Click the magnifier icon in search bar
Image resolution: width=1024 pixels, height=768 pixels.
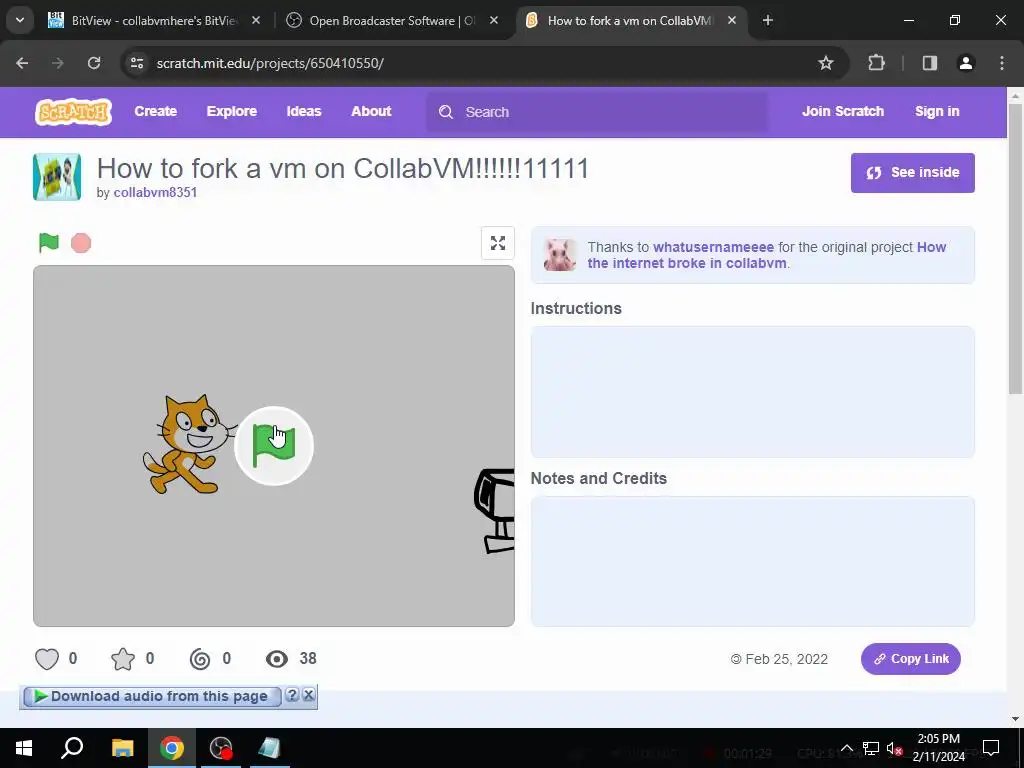pyautogui.click(x=446, y=112)
